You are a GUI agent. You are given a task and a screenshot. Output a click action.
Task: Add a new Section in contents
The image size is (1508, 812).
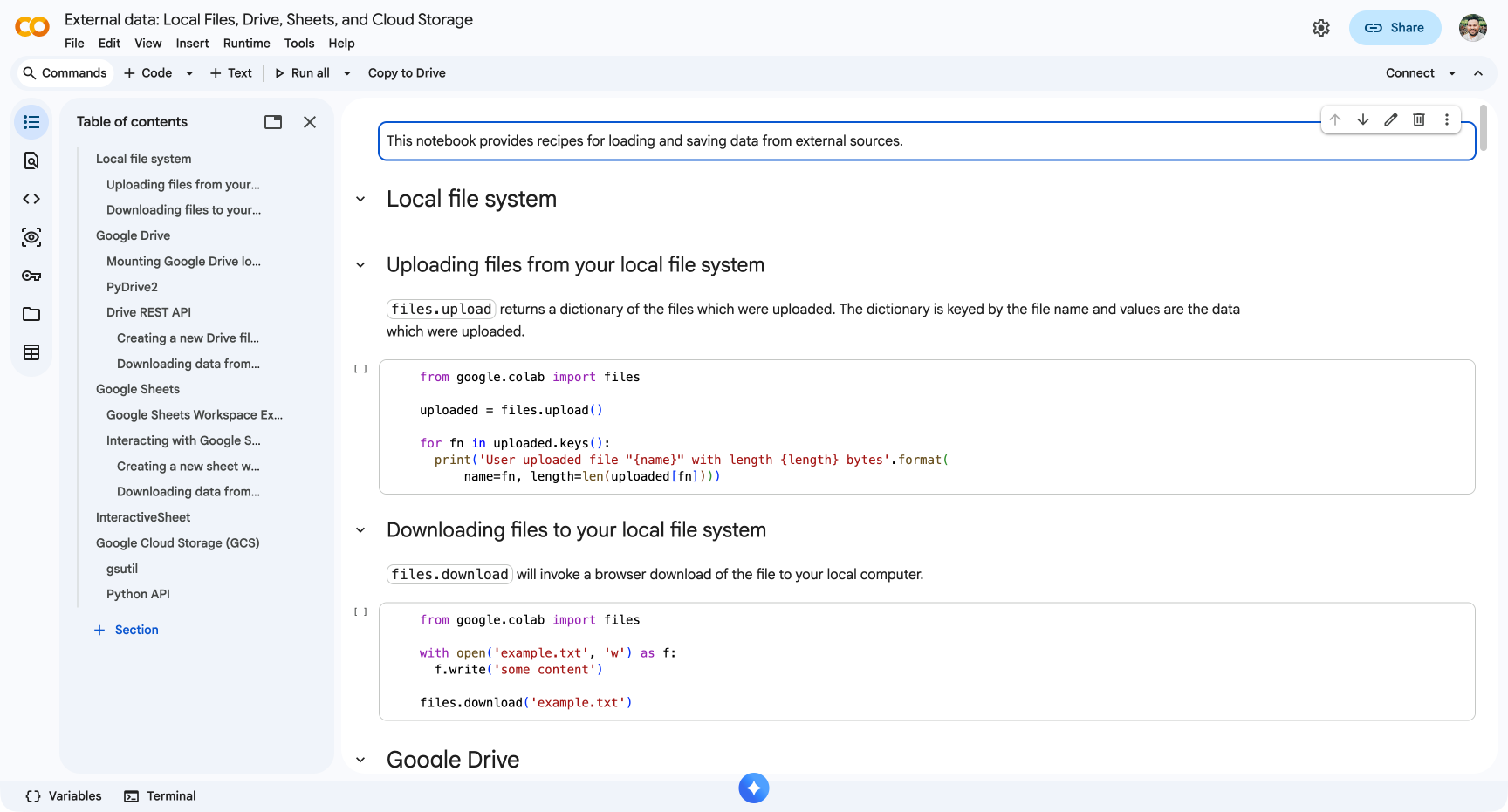point(127,630)
